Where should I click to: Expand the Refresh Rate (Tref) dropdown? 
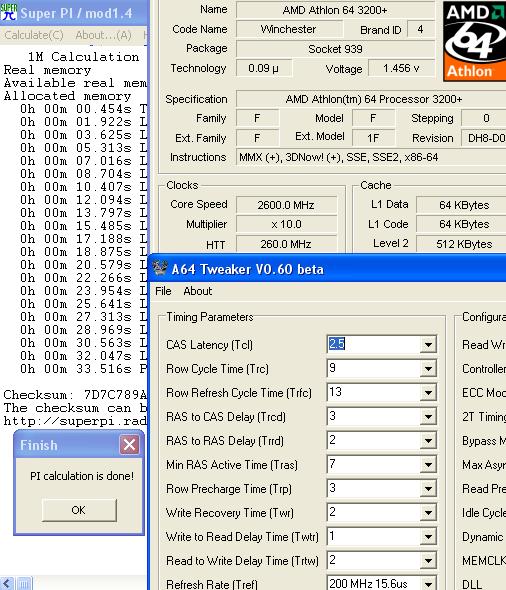tap(428, 584)
